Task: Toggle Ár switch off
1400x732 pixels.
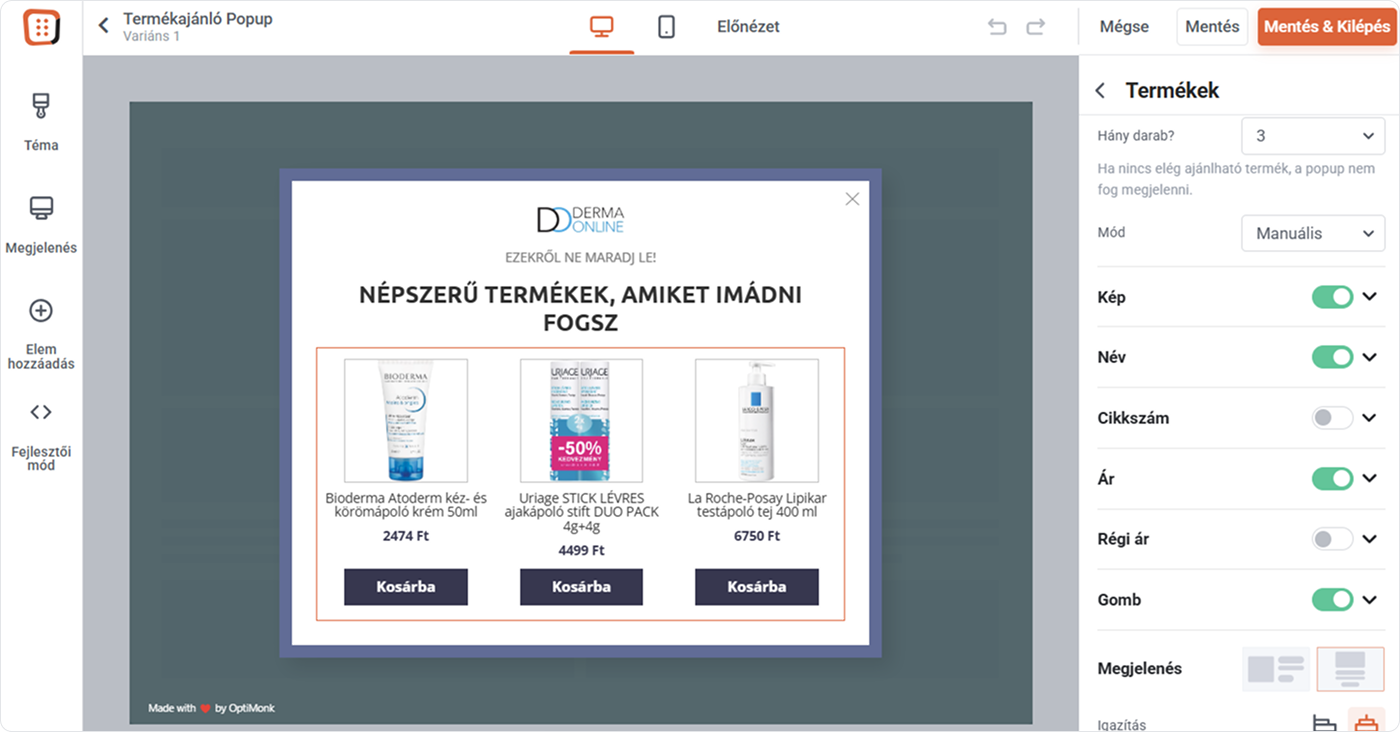Action: coord(1332,479)
